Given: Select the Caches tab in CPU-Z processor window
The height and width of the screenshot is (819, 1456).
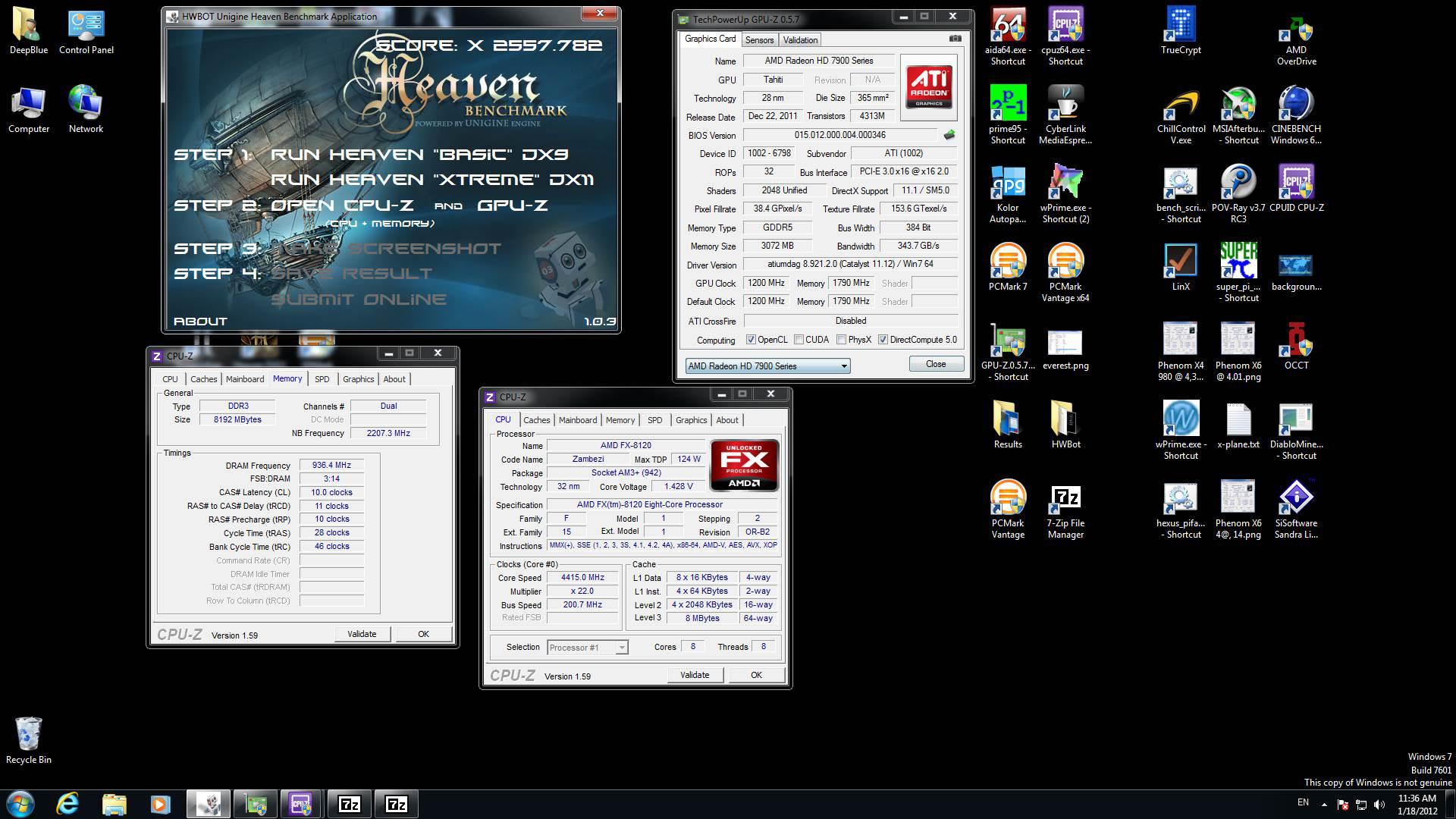Looking at the screenshot, I should [x=536, y=420].
